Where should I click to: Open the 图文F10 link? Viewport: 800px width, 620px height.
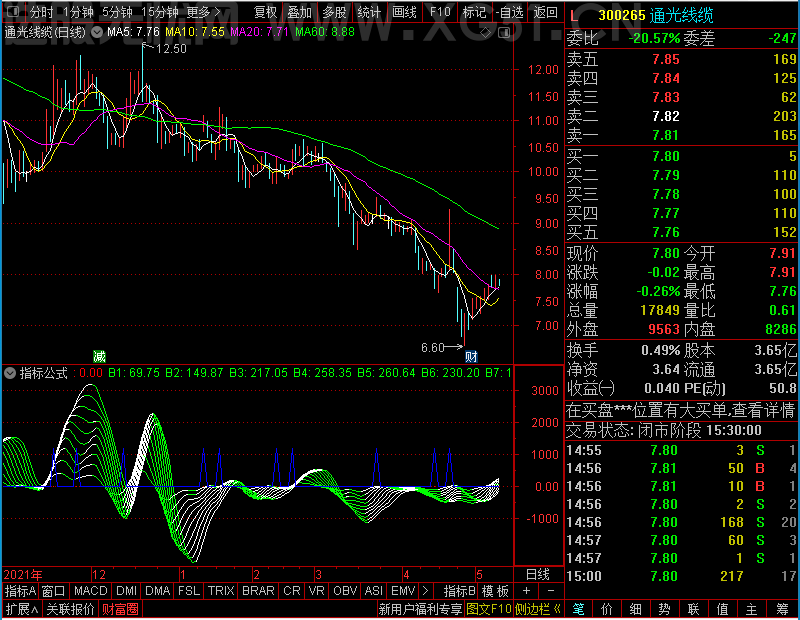[x=489, y=609]
